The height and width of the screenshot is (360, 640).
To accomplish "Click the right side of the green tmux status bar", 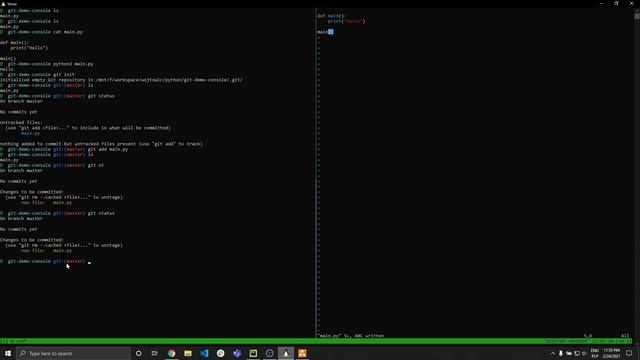I will pos(587,341).
